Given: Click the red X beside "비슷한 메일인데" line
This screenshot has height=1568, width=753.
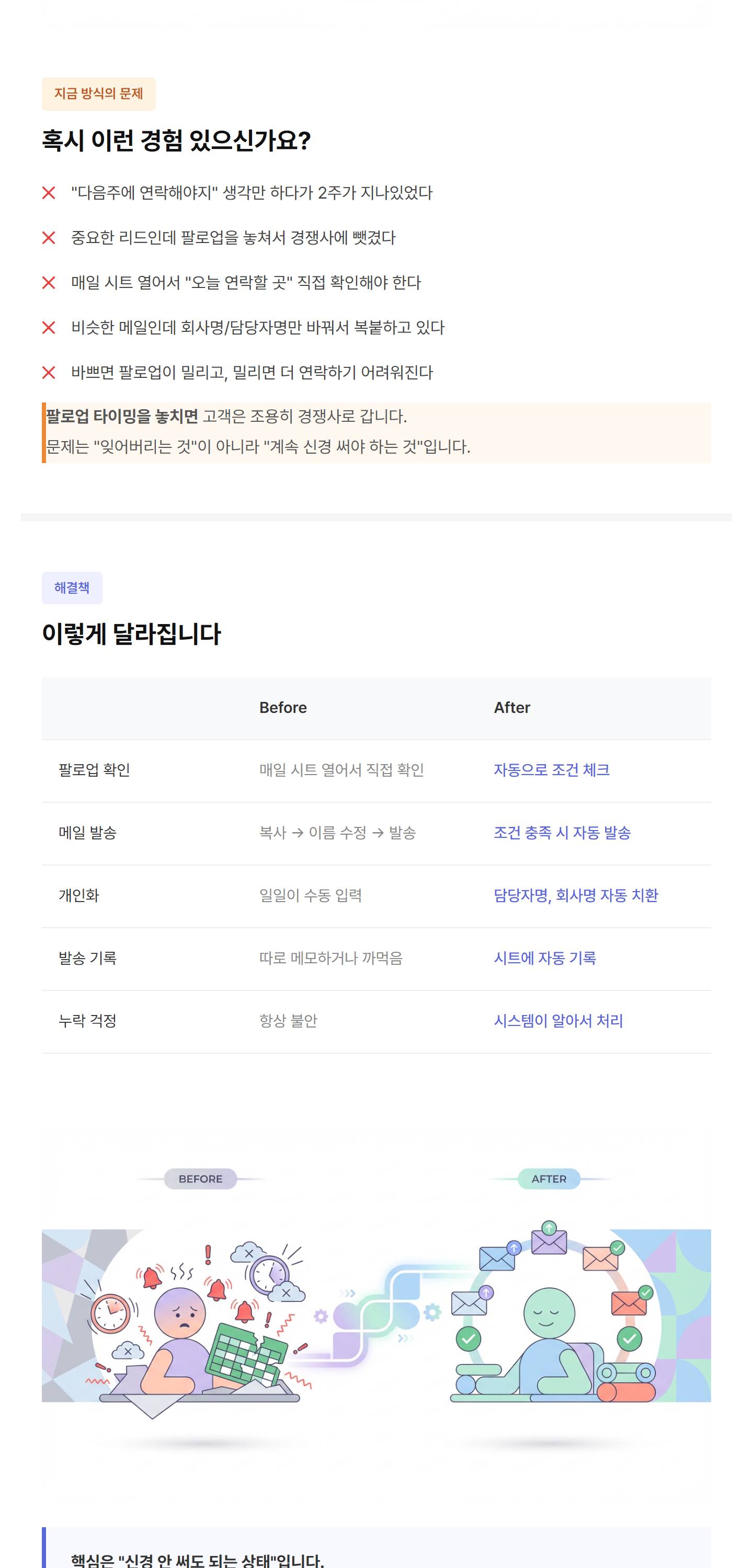Looking at the screenshot, I should point(49,328).
